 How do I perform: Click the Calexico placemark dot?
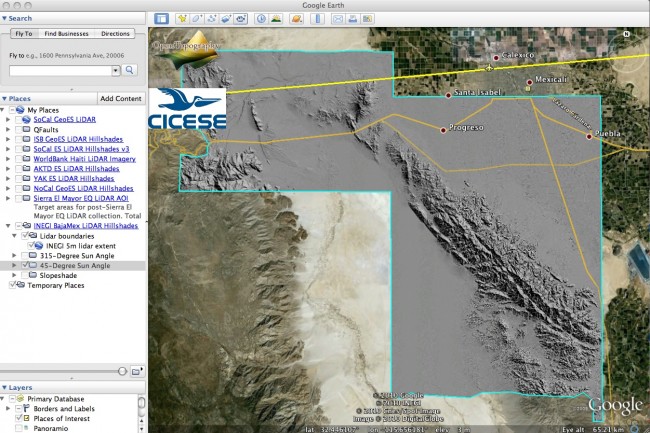coord(496,58)
